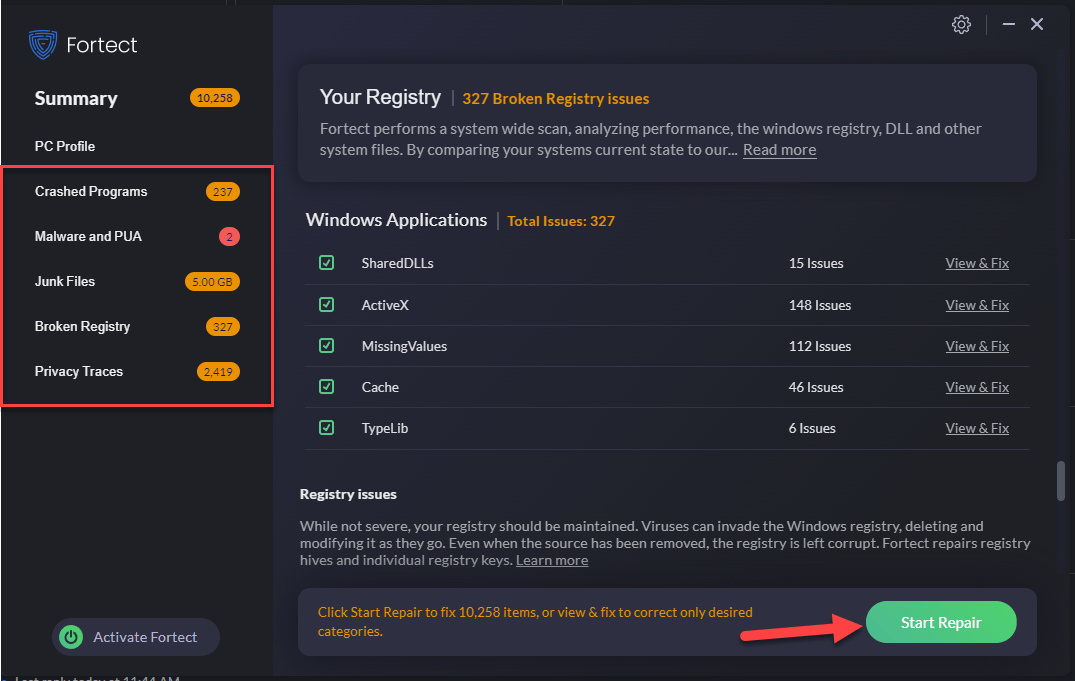
Task: Click the vertical scrollbar thumb
Action: tap(1061, 480)
